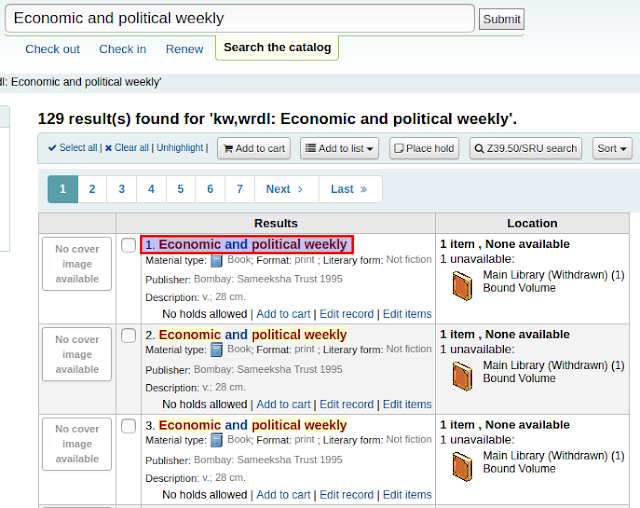Go to results page 5
The width and height of the screenshot is (640, 508).
[180, 189]
